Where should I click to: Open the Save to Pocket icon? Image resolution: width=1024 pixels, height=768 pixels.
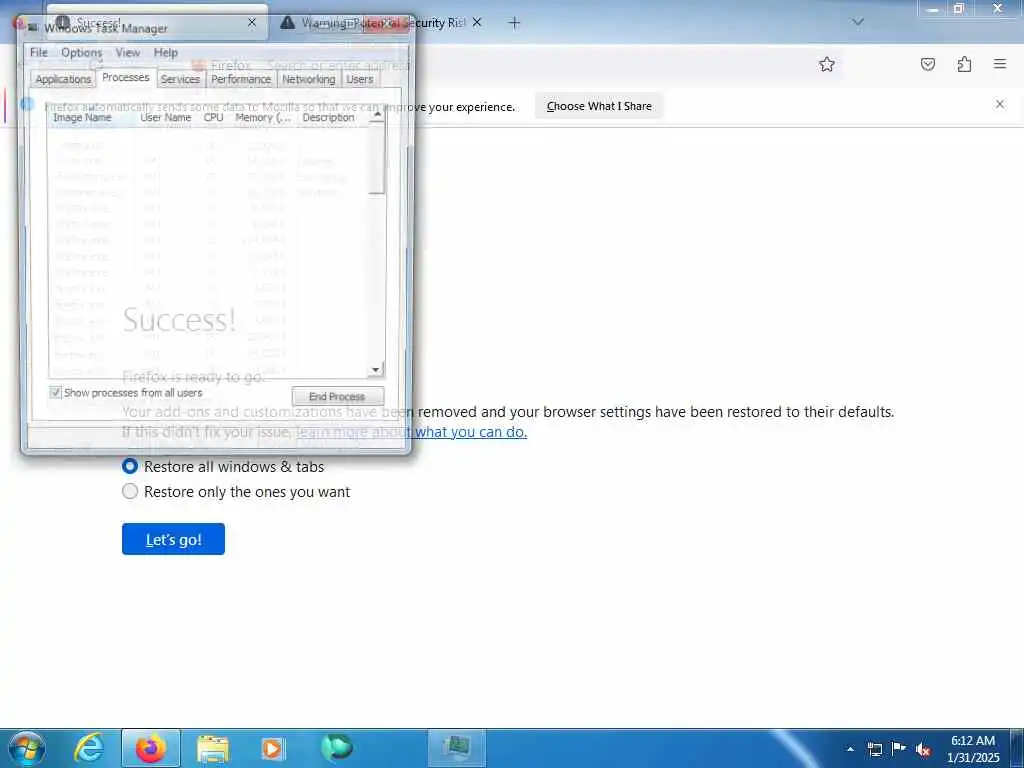point(928,64)
